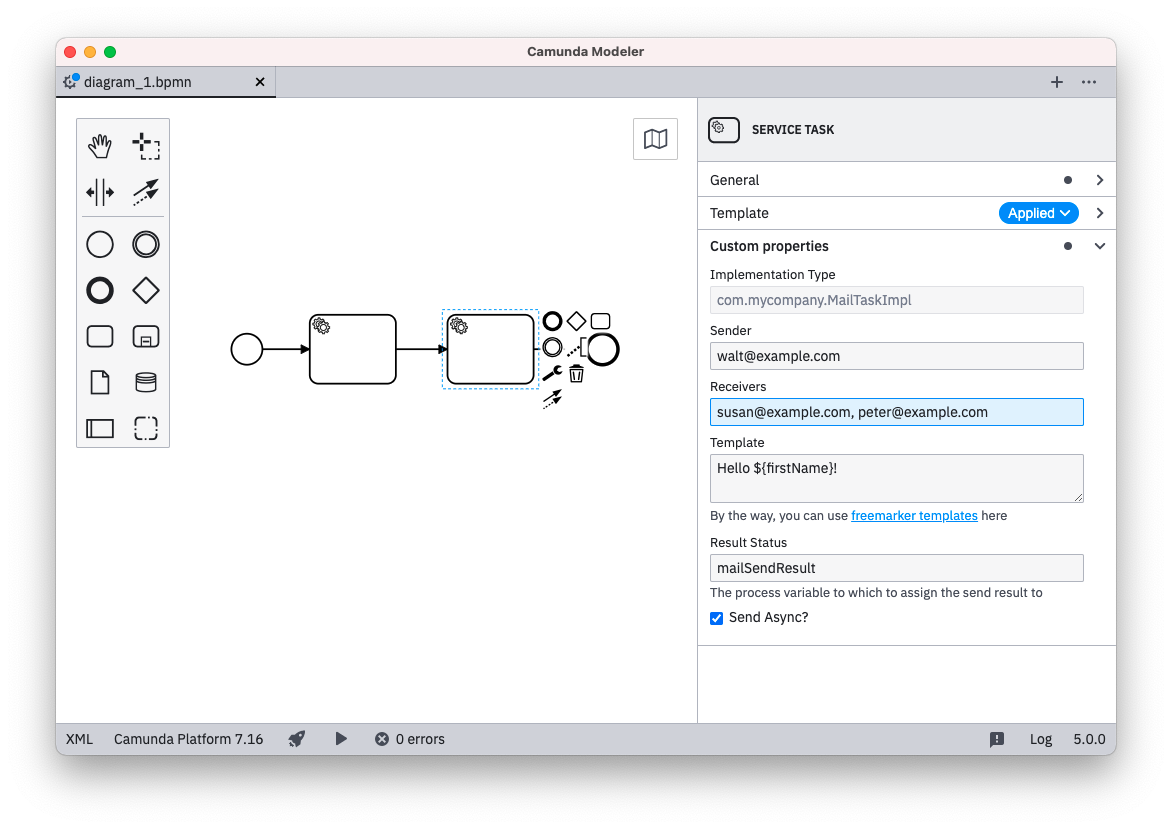Open the freemarker templates link
Image resolution: width=1172 pixels, height=829 pixels.
(x=914, y=515)
